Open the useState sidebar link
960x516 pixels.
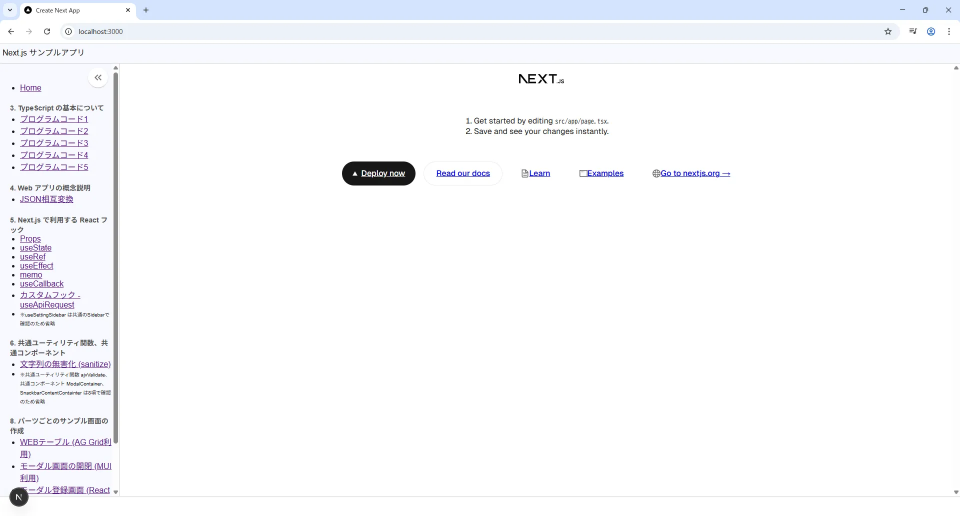click(36, 248)
